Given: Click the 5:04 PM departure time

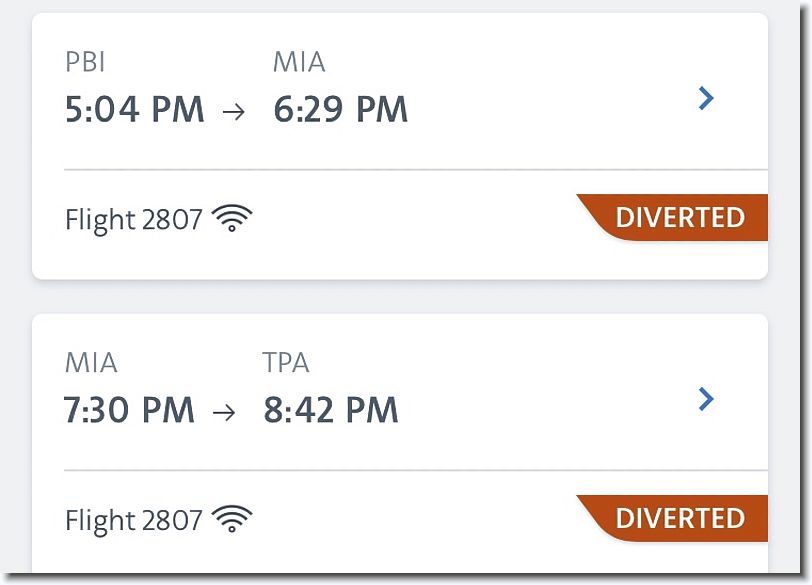Looking at the screenshot, I should click(x=135, y=110).
